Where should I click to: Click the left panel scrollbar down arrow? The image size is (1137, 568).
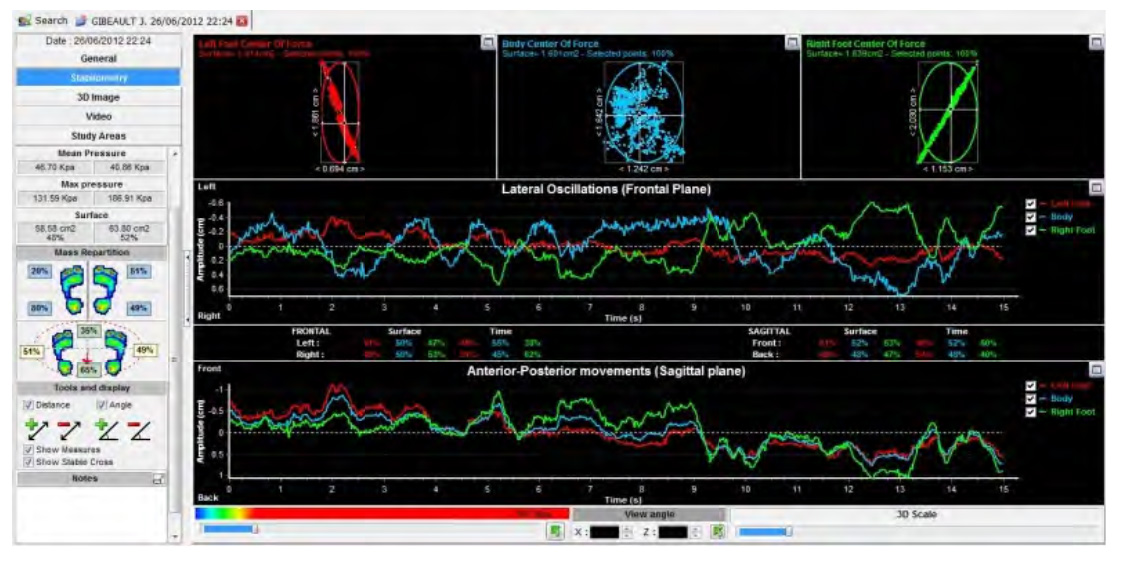173,537
